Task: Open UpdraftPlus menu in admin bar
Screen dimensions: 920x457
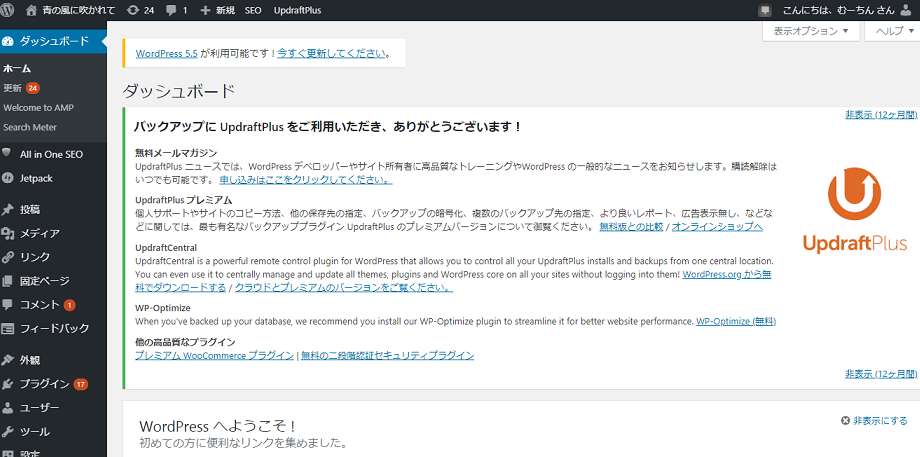Action: click(297, 10)
